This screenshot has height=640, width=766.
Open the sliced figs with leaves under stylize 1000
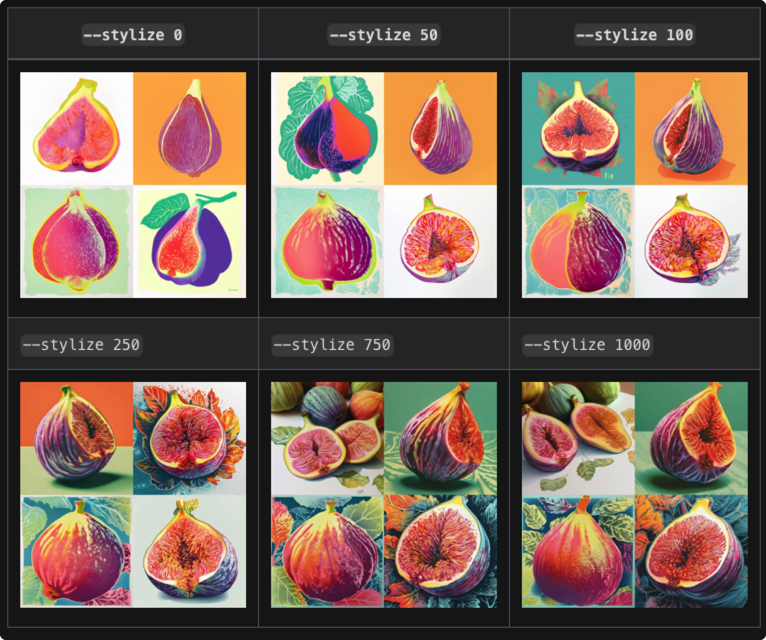point(578,439)
